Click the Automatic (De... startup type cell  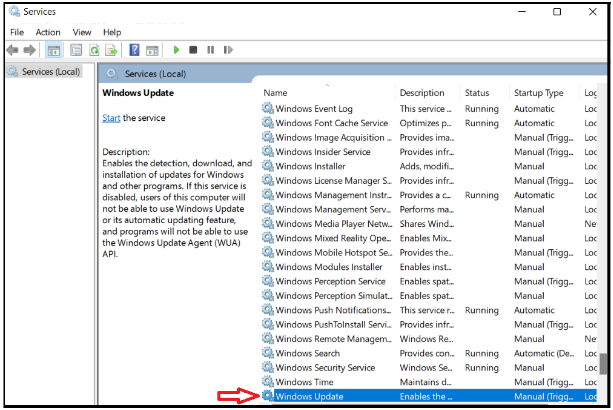544,353
